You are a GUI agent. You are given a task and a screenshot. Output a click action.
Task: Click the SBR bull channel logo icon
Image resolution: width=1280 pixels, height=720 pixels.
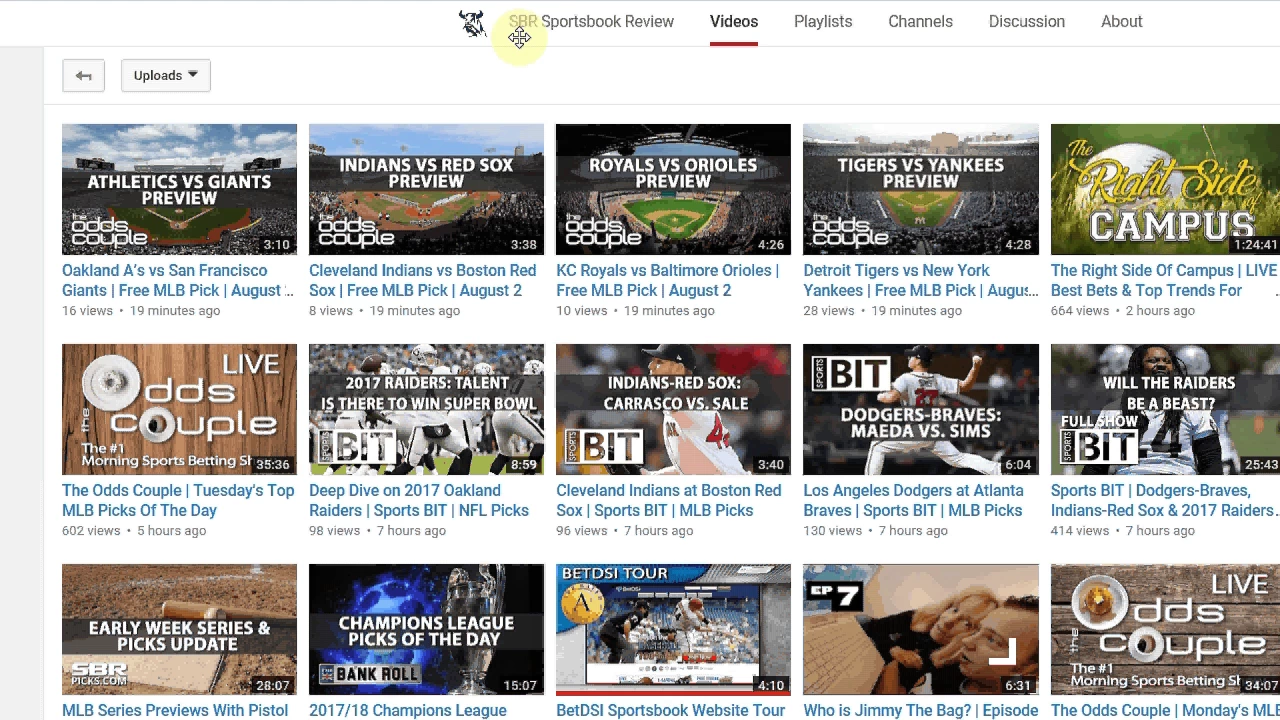pos(472,22)
